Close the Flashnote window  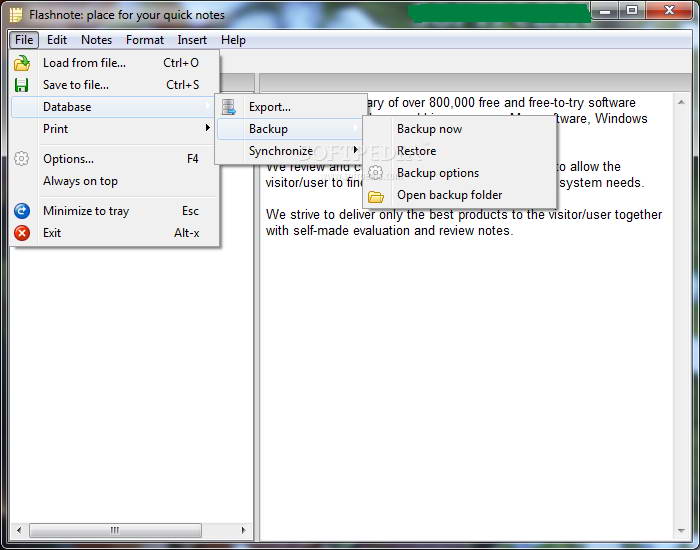[668, 11]
